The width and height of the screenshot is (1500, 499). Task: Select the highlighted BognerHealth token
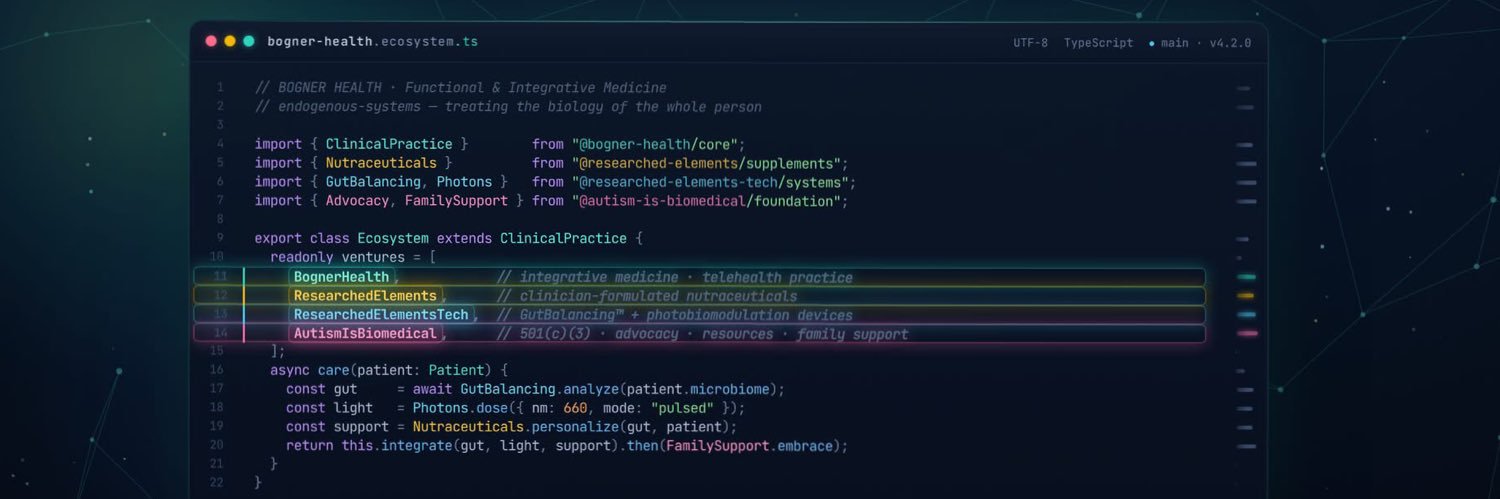tap(341, 277)
